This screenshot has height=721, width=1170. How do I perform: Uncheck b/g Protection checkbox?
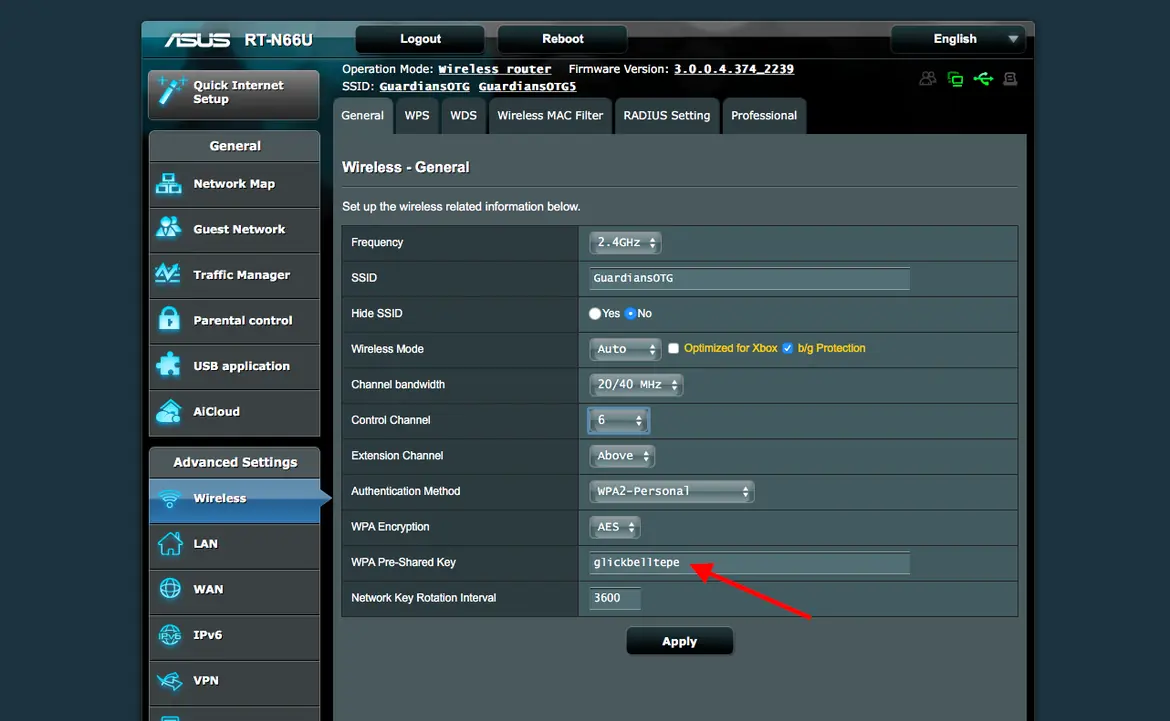787,349
